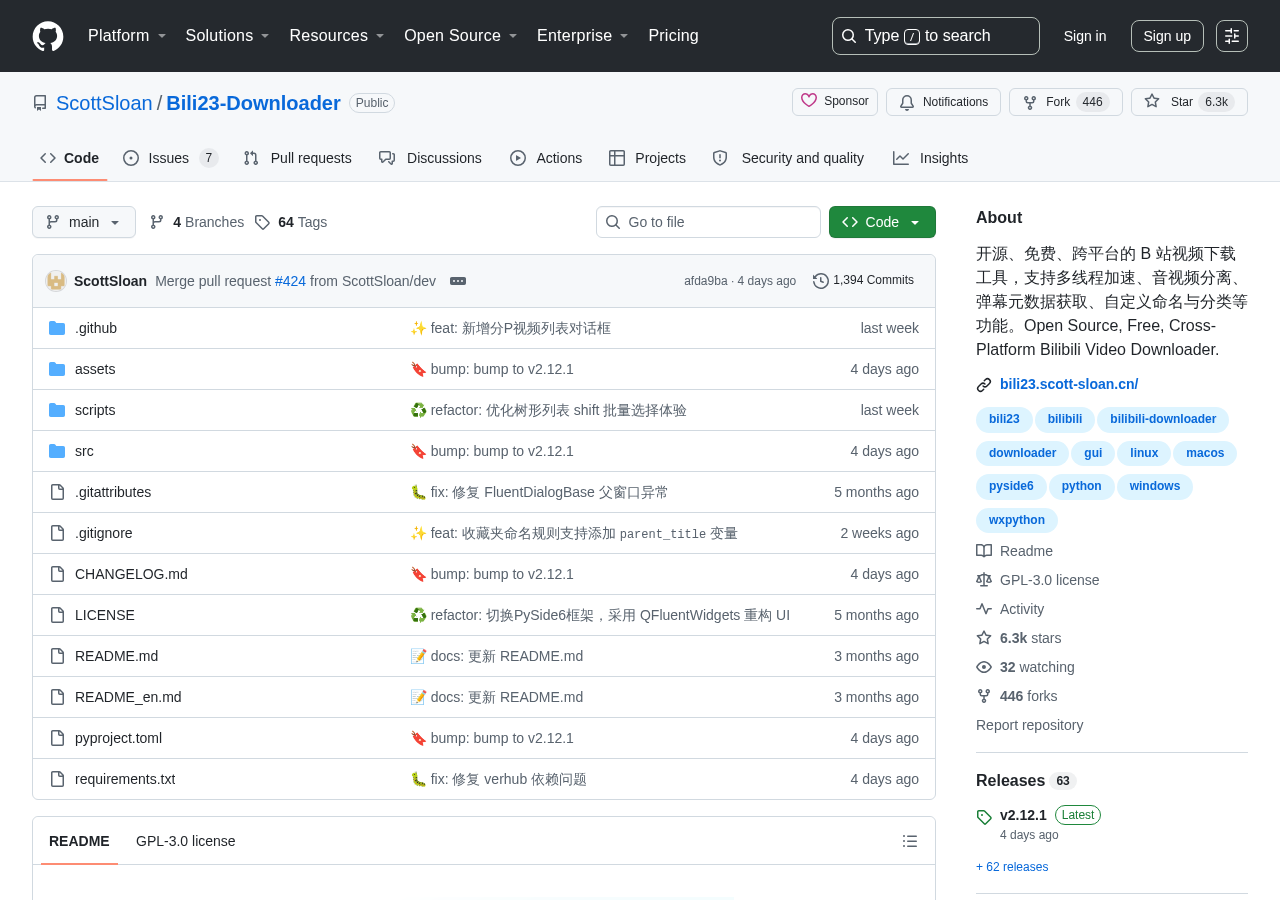The height and width of the screenshot is (900, 1280).
Task: Switch to the Actions tab
Action: (546, 158)
